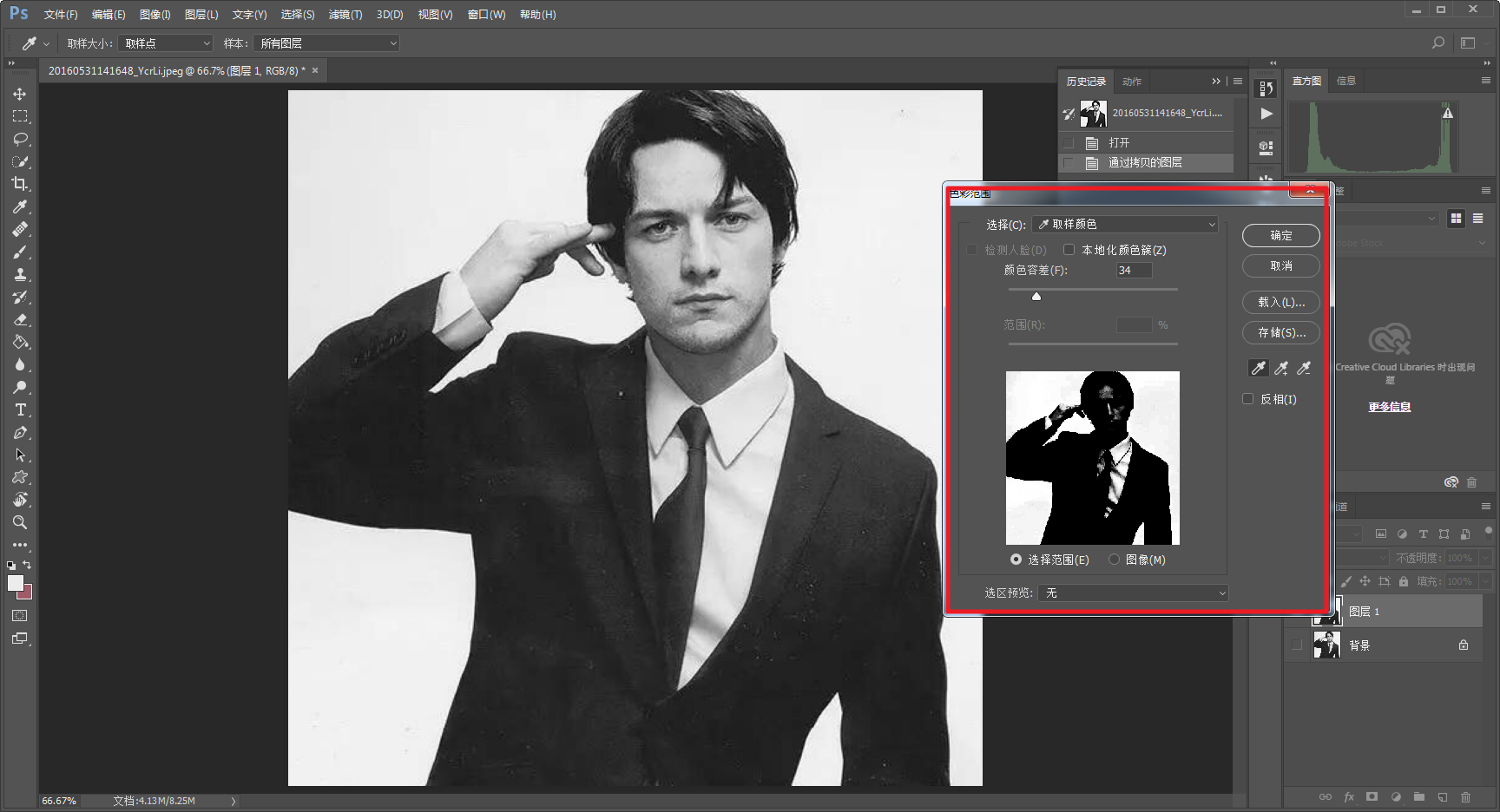This screenshot has height=812, width=1500.
Task: Select the Rectangular Marquee tool
Action: tap(19, 116)
